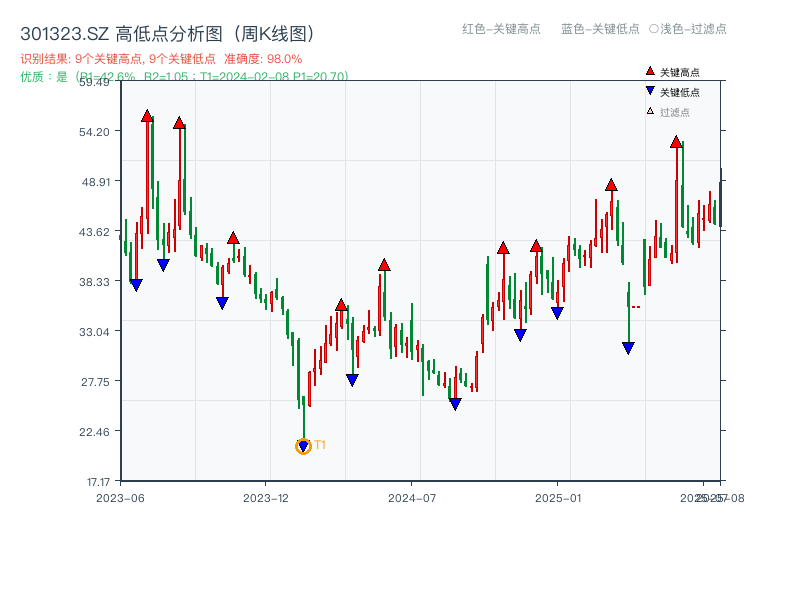Select the red triangle above the 2025 high near 48.91
Screen dimensions: 800x600
pos(610,185)
